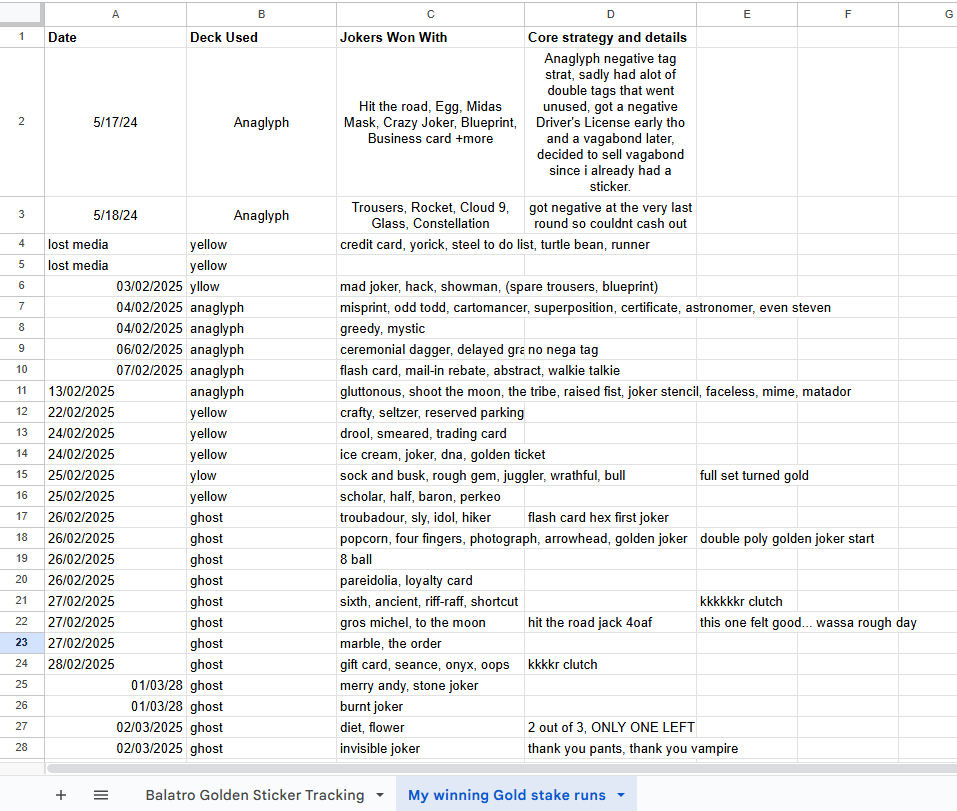This screenshot has height=811, width=957.
Task: Select 'drool, smeared, trading card' cell
Action: tap(430, 433)
